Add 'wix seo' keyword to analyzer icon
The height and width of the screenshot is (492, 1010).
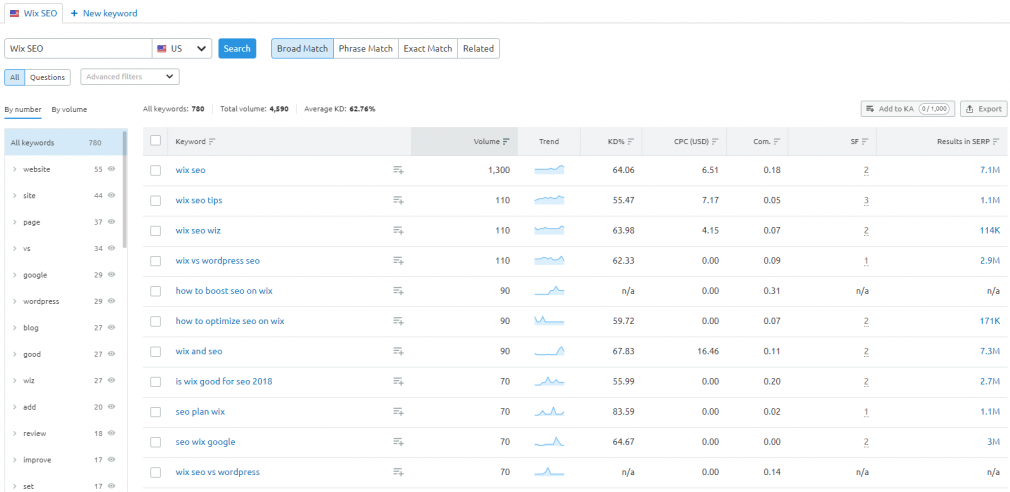coord(398,171)
